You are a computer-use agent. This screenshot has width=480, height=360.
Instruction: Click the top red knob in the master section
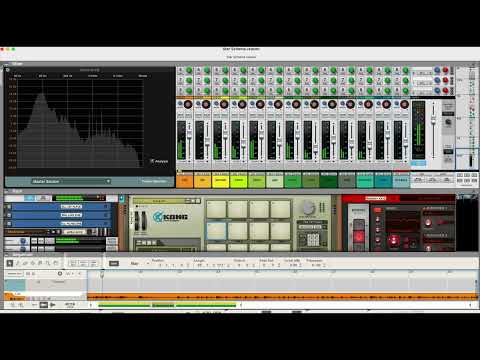(x=445, y=70)
